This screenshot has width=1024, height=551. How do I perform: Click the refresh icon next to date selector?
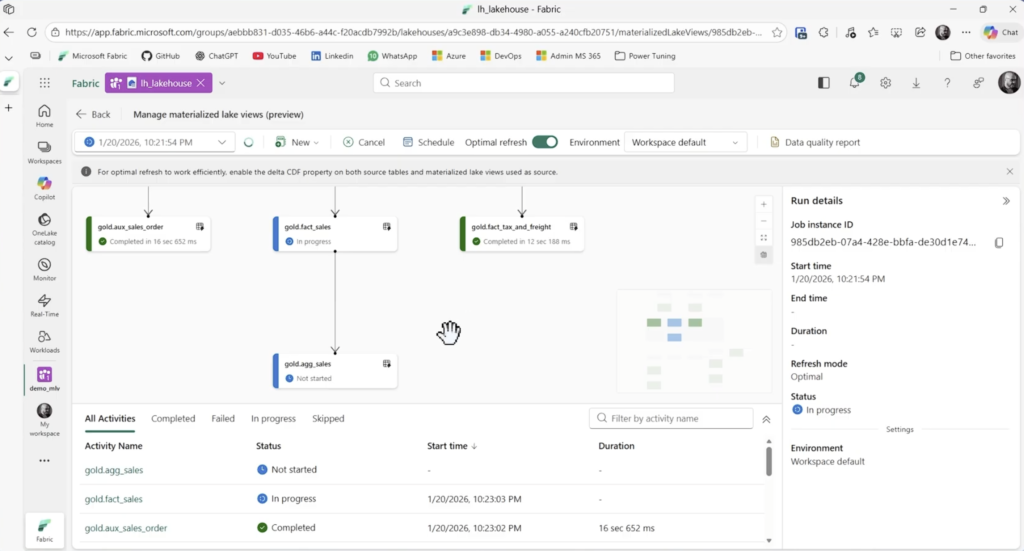click(x=249, y=143)
